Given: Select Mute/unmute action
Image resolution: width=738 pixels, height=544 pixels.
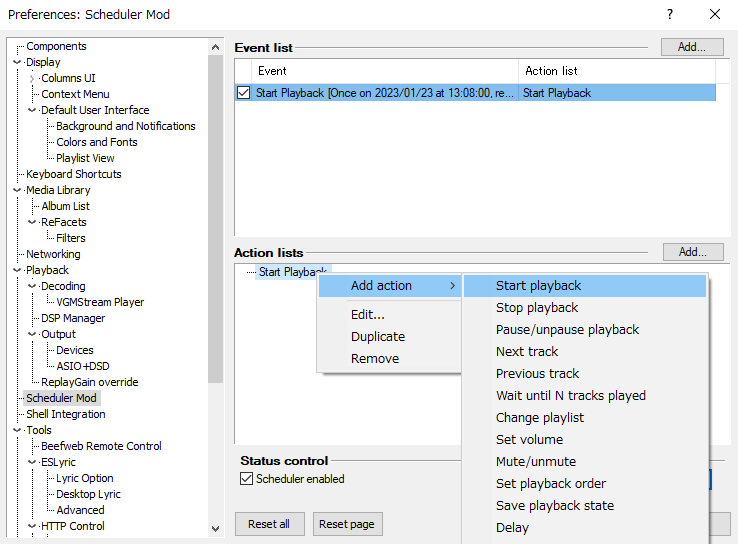Looking at the screenshot, I should coord(585,462).
